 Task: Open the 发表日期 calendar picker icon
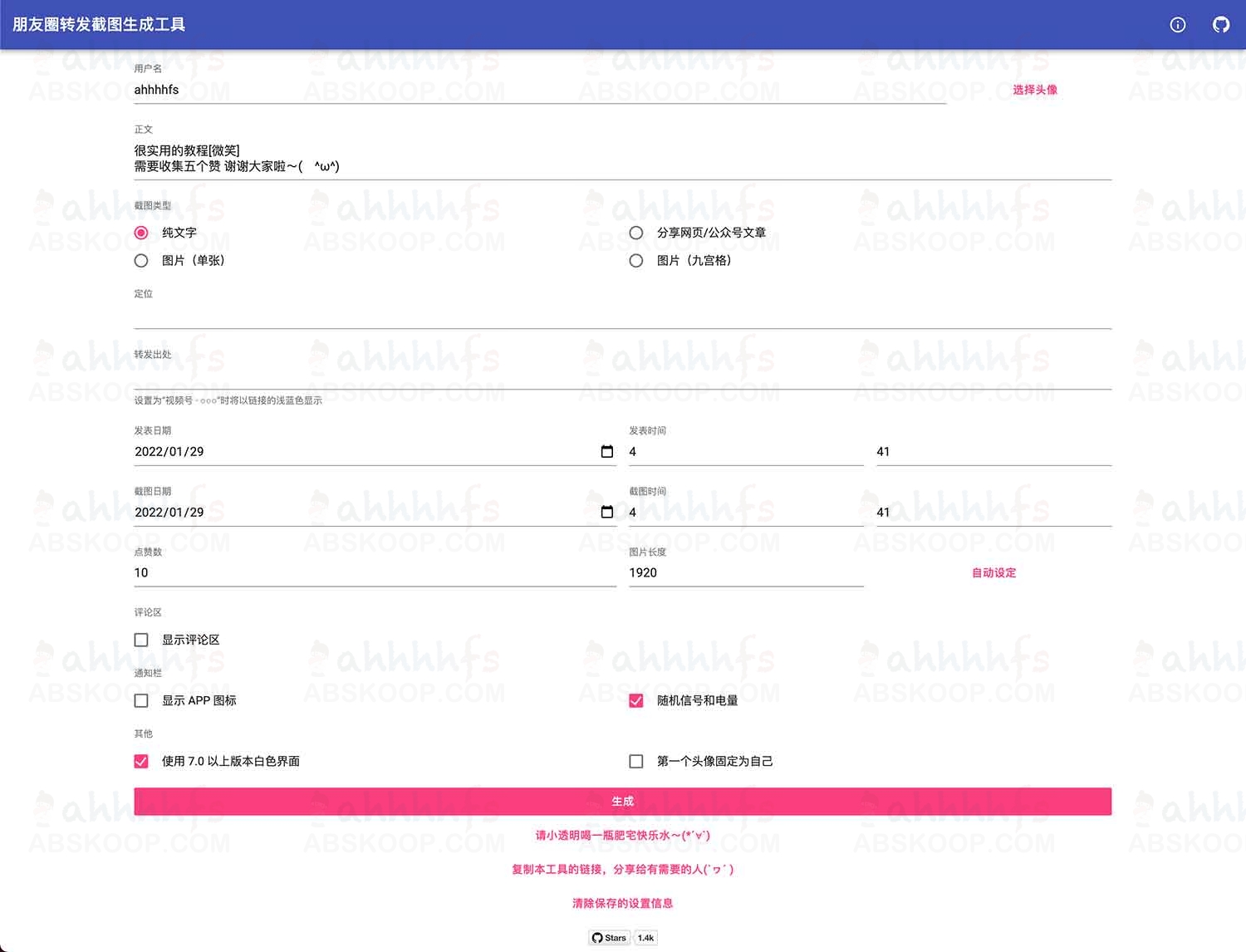click(x=607, y=451)
